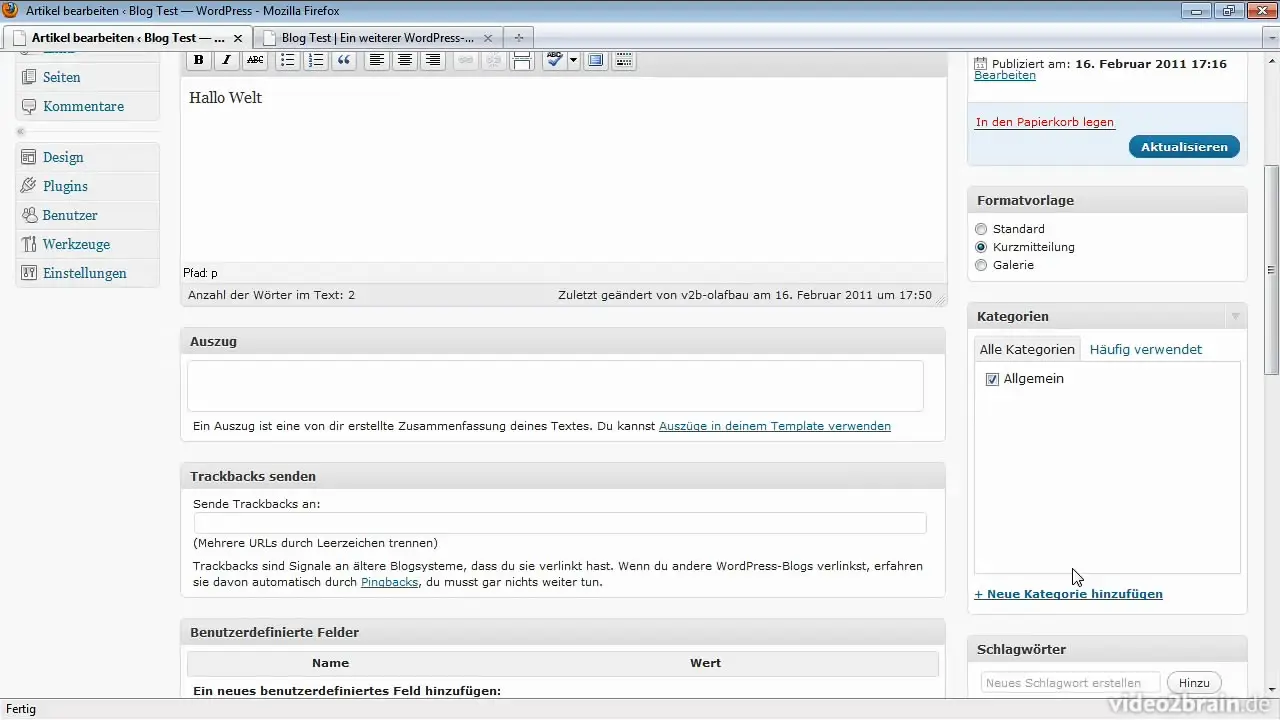Click the Hallo Welt text in the editor
The height and width of the screenshot is (720, 1280).
pyautogui.click(x=225, y=98)
